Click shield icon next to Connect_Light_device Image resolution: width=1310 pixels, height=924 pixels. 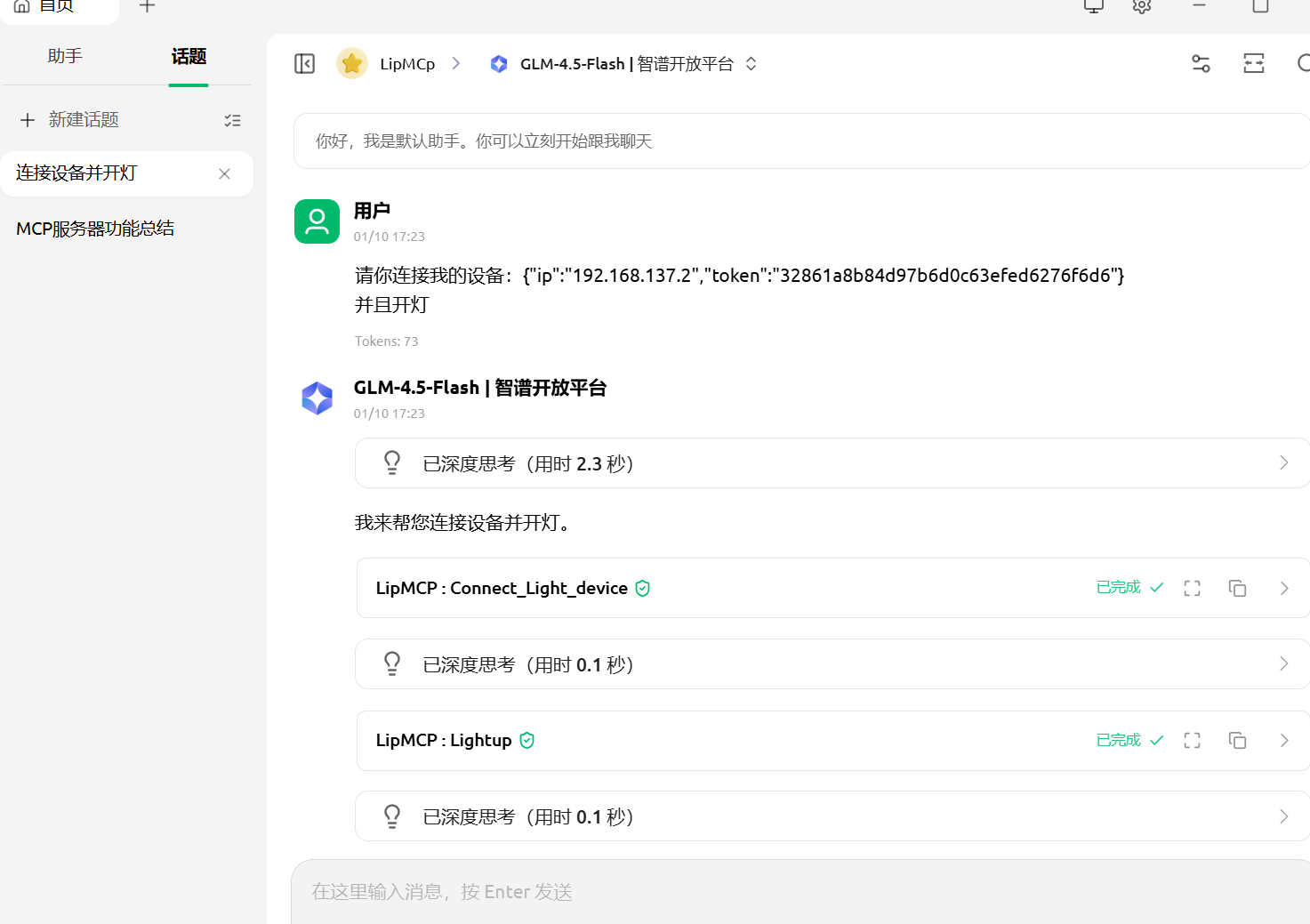click(x=643, y=588)
